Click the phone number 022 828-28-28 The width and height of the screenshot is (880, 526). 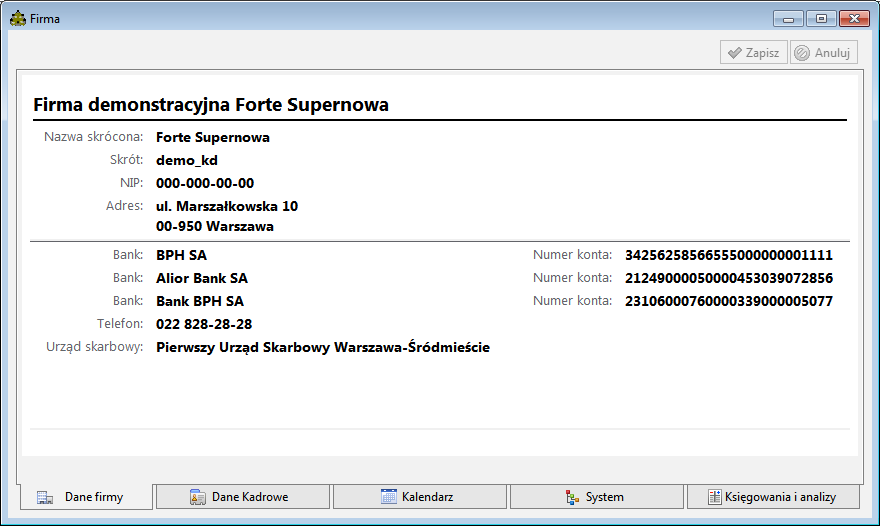coord(204,324)
